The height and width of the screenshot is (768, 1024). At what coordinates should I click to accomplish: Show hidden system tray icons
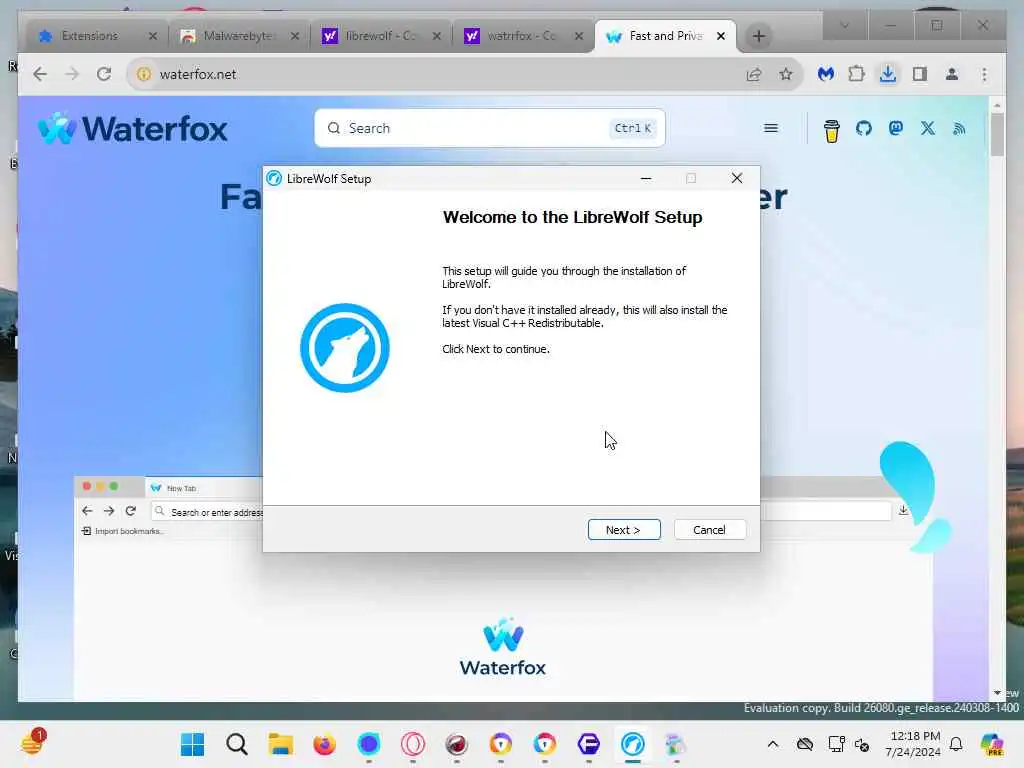tap(773, 744)
